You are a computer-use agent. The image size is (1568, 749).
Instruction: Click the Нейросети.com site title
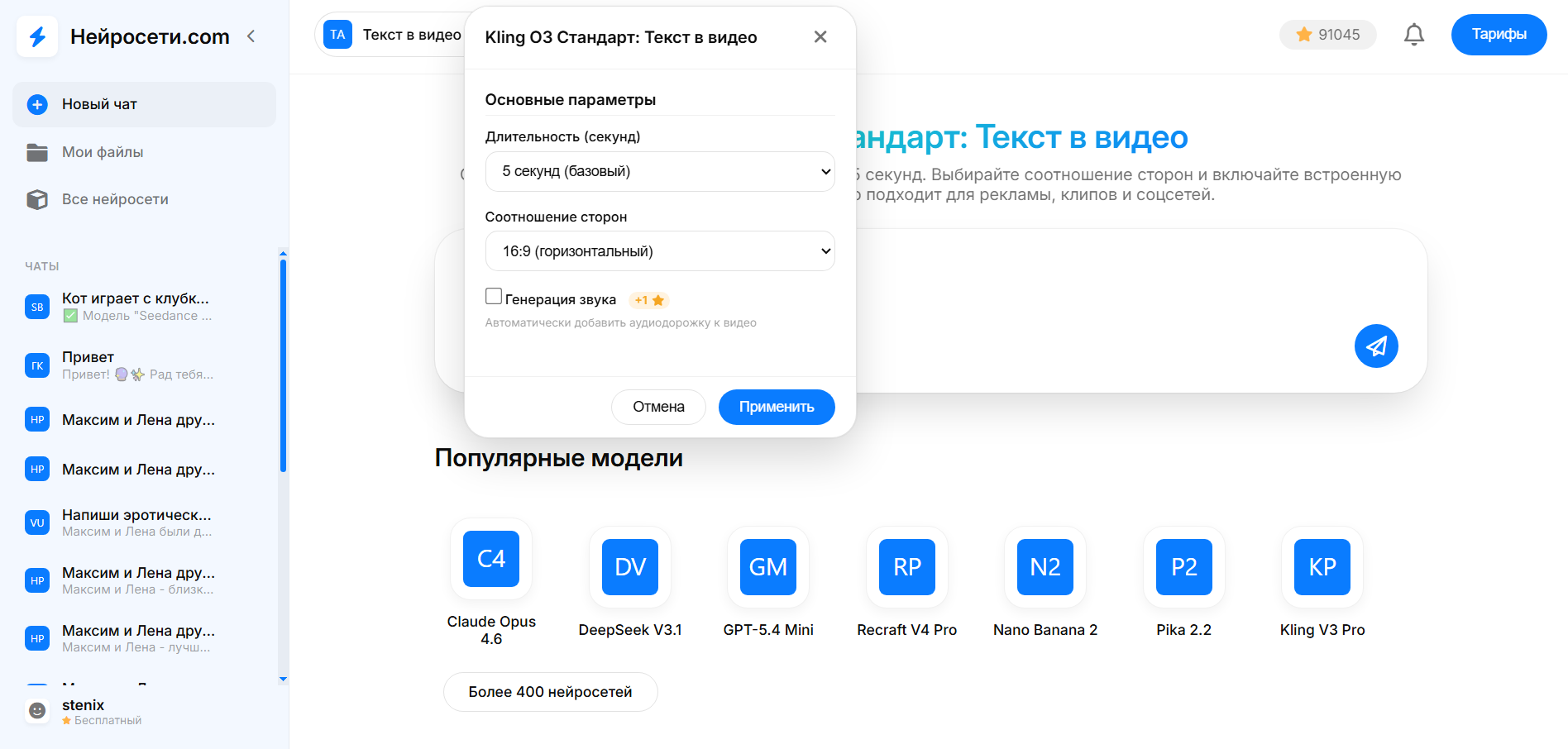pos(150,36)
